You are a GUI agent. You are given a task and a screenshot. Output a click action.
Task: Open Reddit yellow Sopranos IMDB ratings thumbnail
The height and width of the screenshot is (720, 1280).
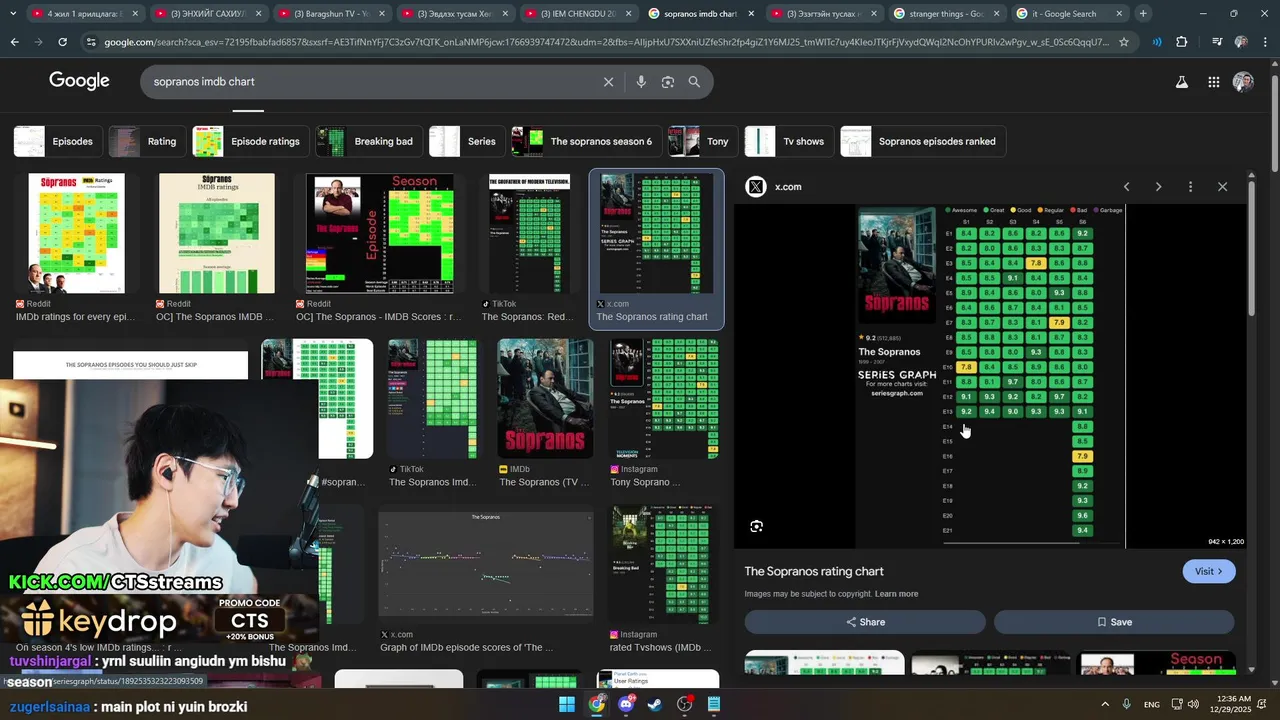pos(216,233)
